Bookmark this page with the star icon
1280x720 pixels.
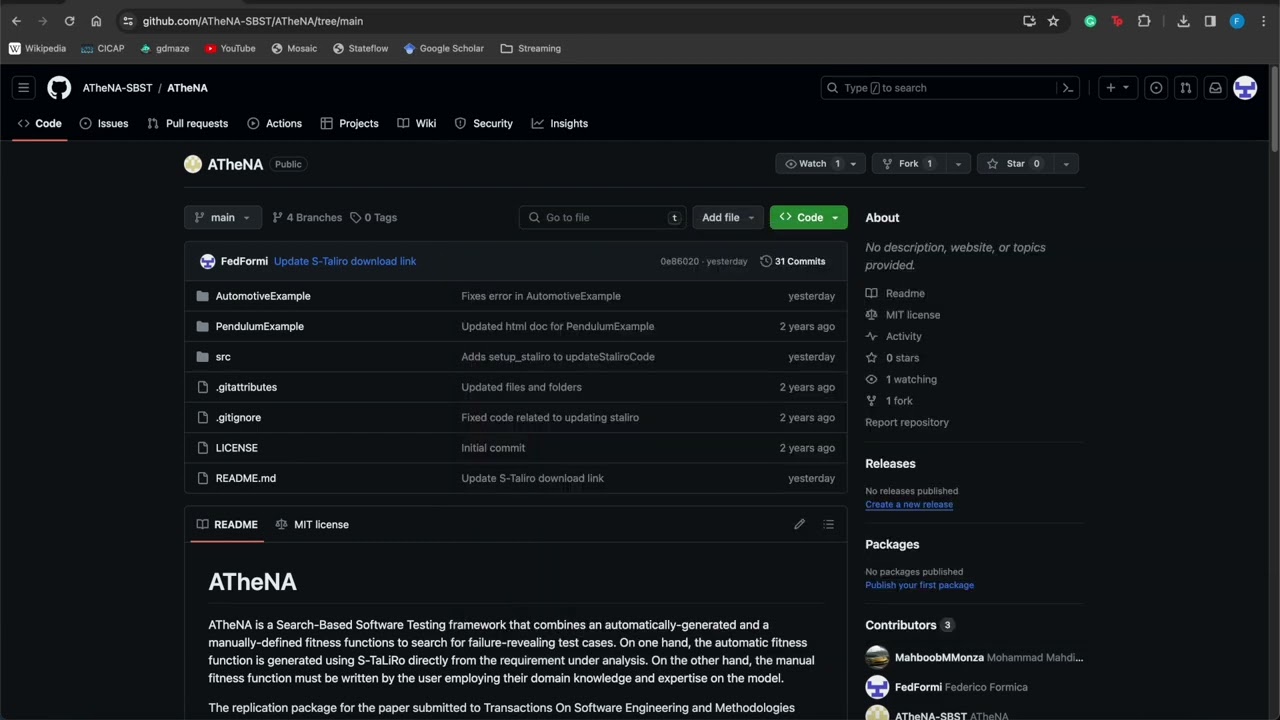coord(1053,21)
